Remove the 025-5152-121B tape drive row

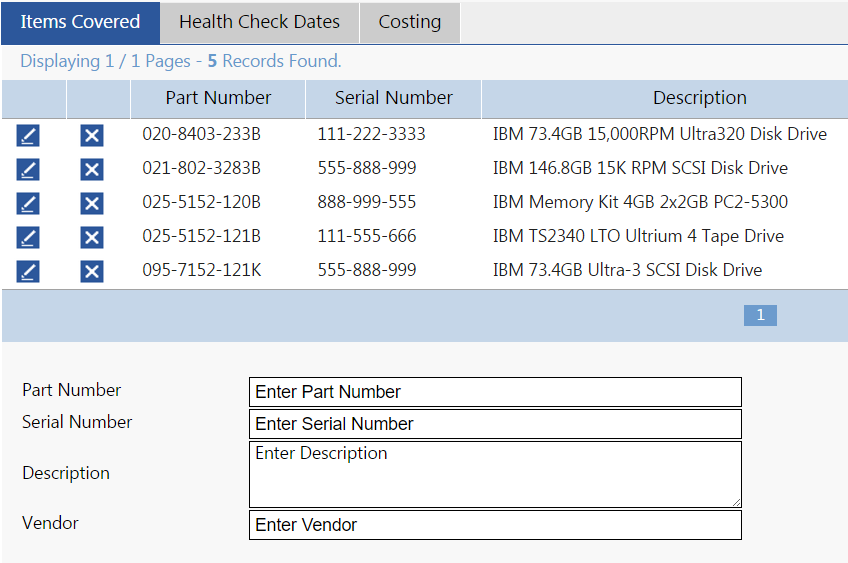(x=92, y=237)
